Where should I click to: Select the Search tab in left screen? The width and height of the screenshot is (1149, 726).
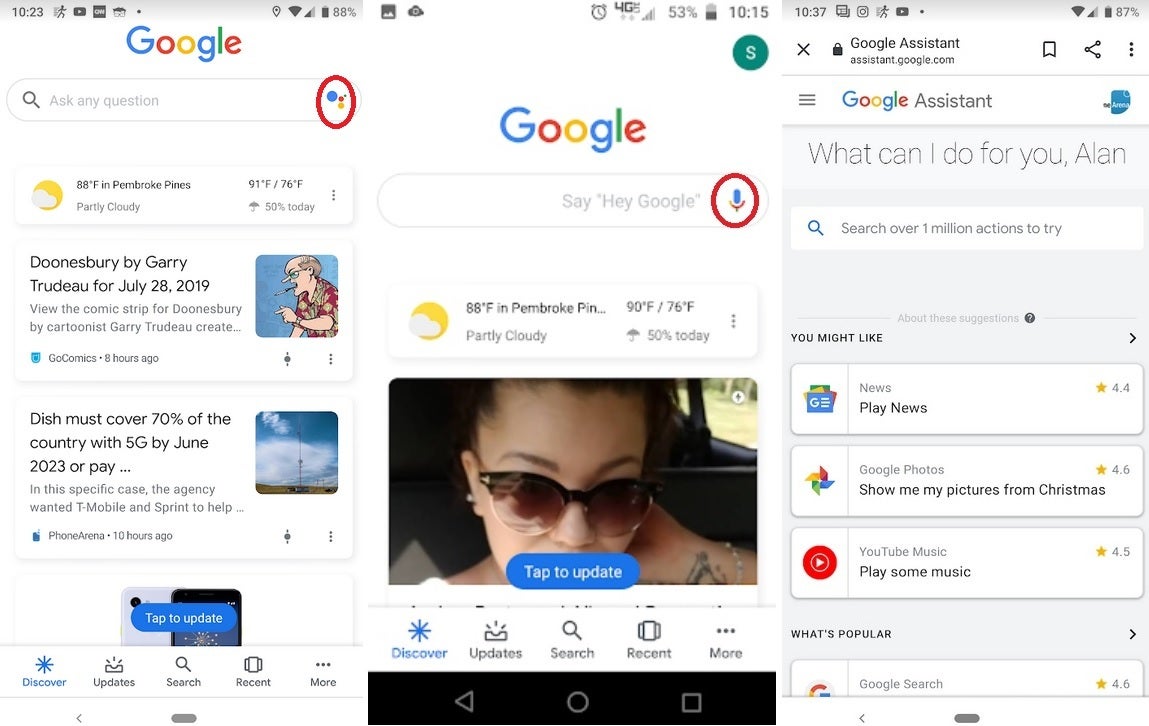[x=183, y=672]
